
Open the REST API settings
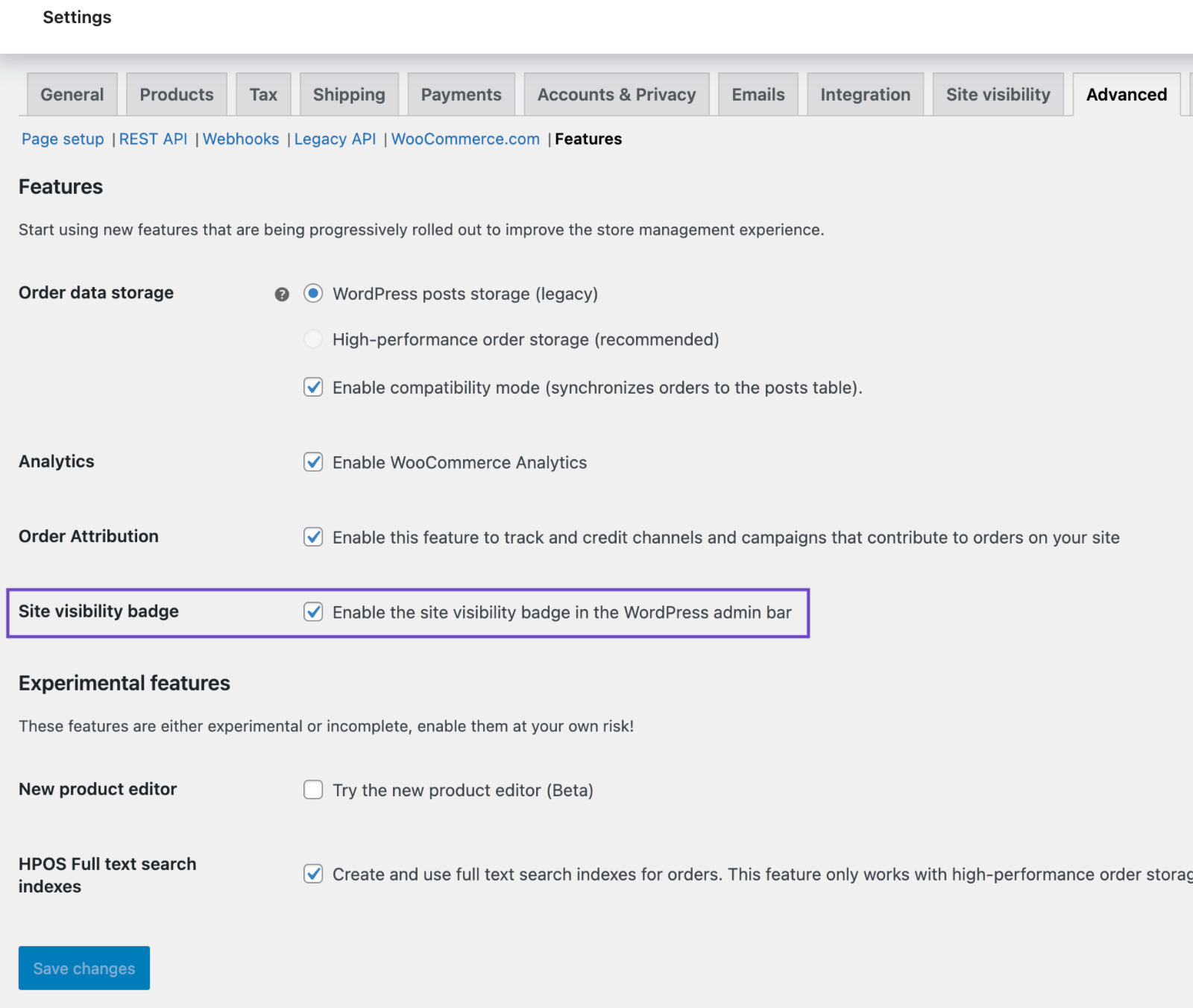153,139
